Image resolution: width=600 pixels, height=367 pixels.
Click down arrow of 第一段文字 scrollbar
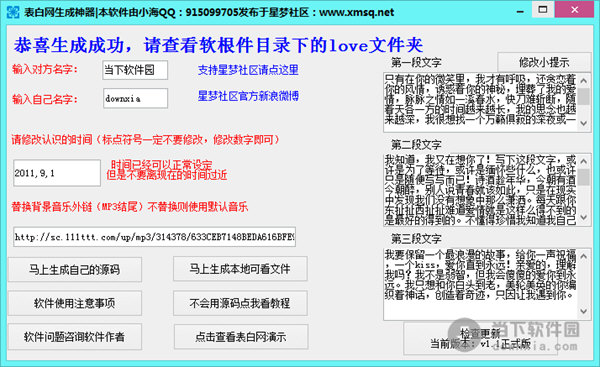[x=584, y=123]
